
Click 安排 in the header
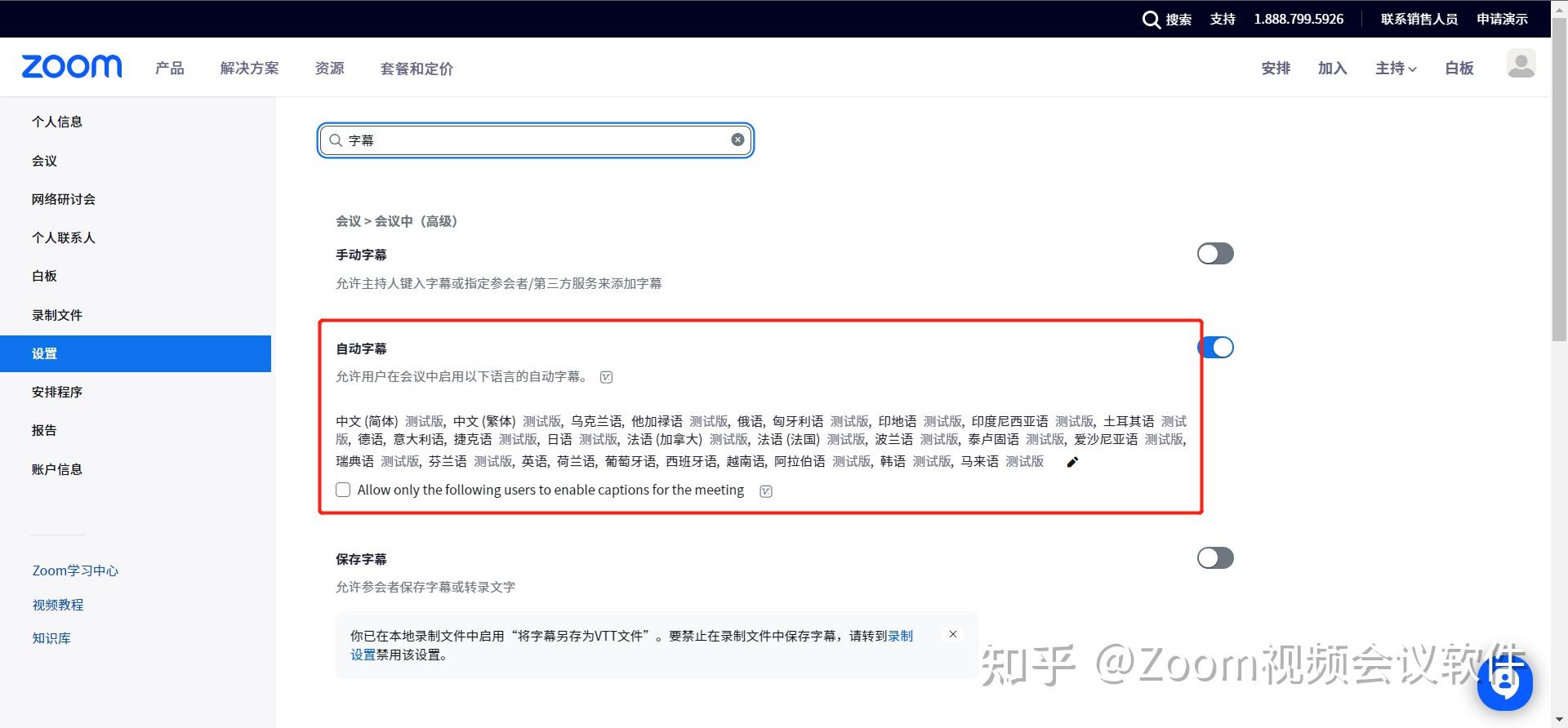(1276, 69)
